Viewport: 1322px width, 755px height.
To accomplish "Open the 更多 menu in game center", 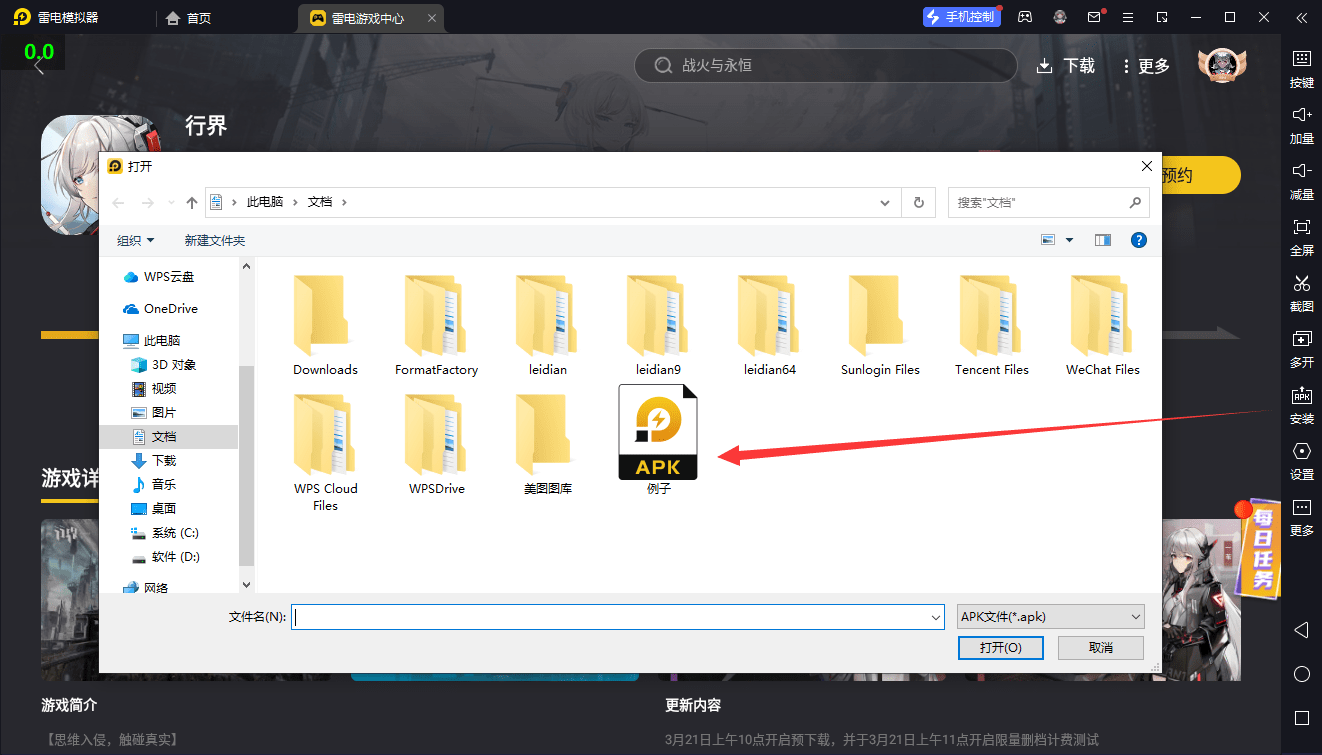I will [x=1146, y=65].
